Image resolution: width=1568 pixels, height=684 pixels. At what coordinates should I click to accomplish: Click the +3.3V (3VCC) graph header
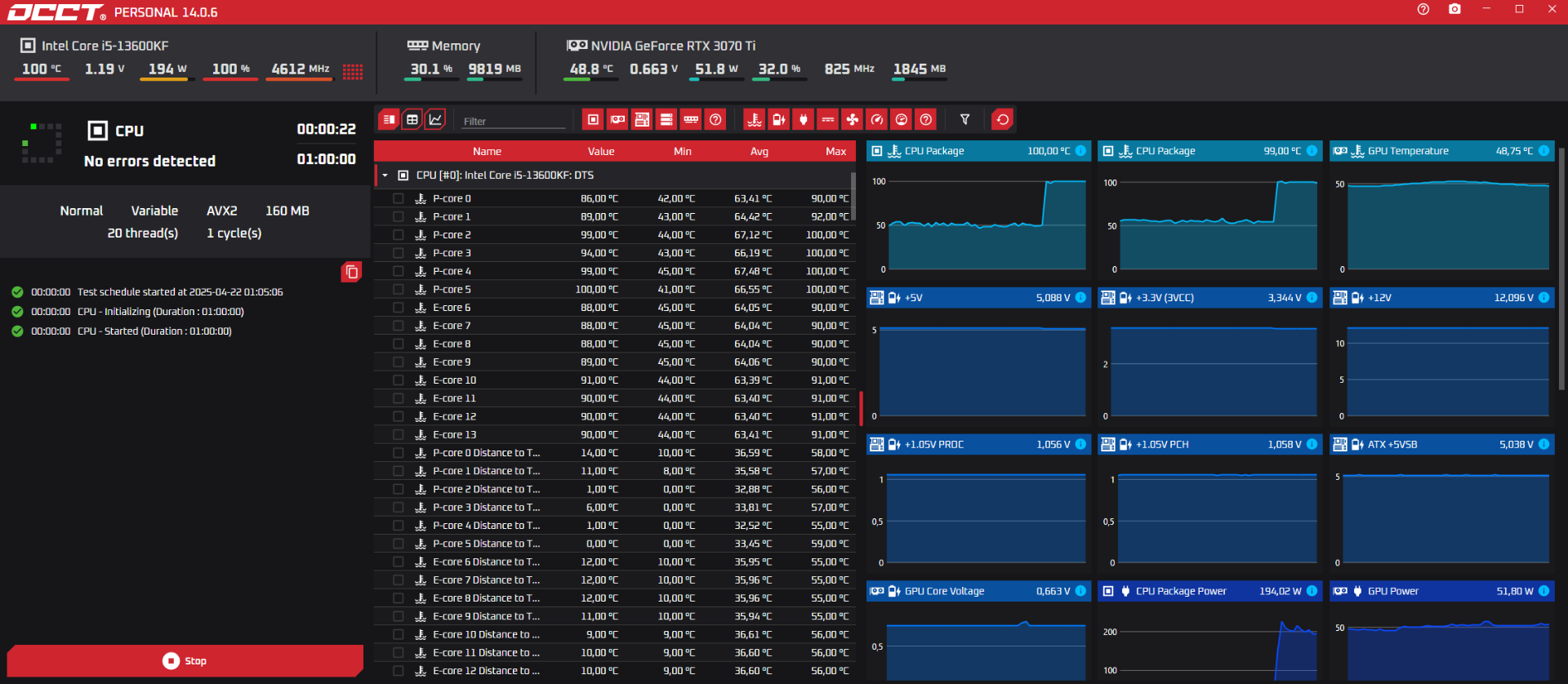[1210, 298]
